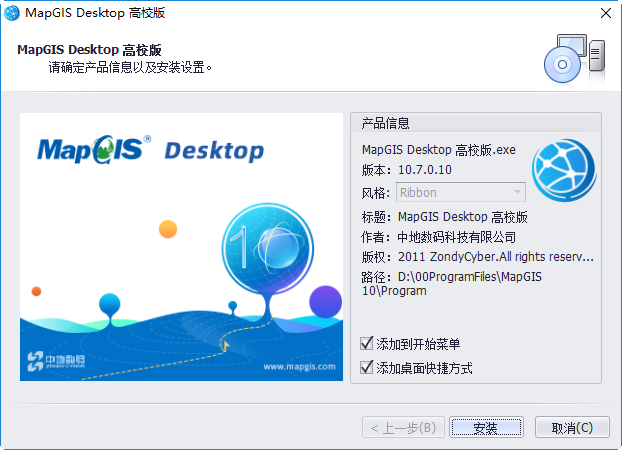Uncheck 添加桌面快捷方式 option

click(366, 368)
